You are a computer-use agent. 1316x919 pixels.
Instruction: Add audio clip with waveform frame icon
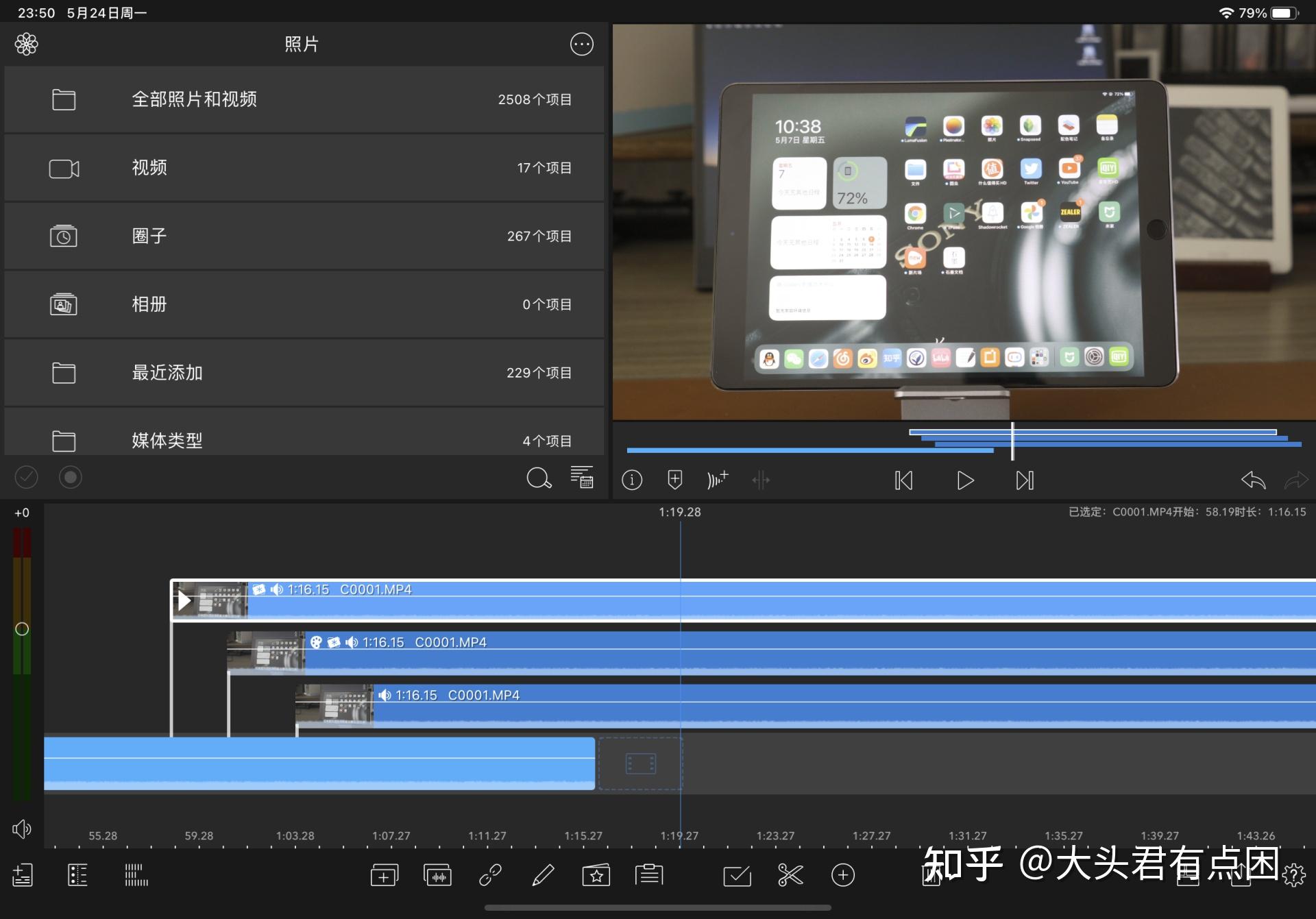[437, 875]
